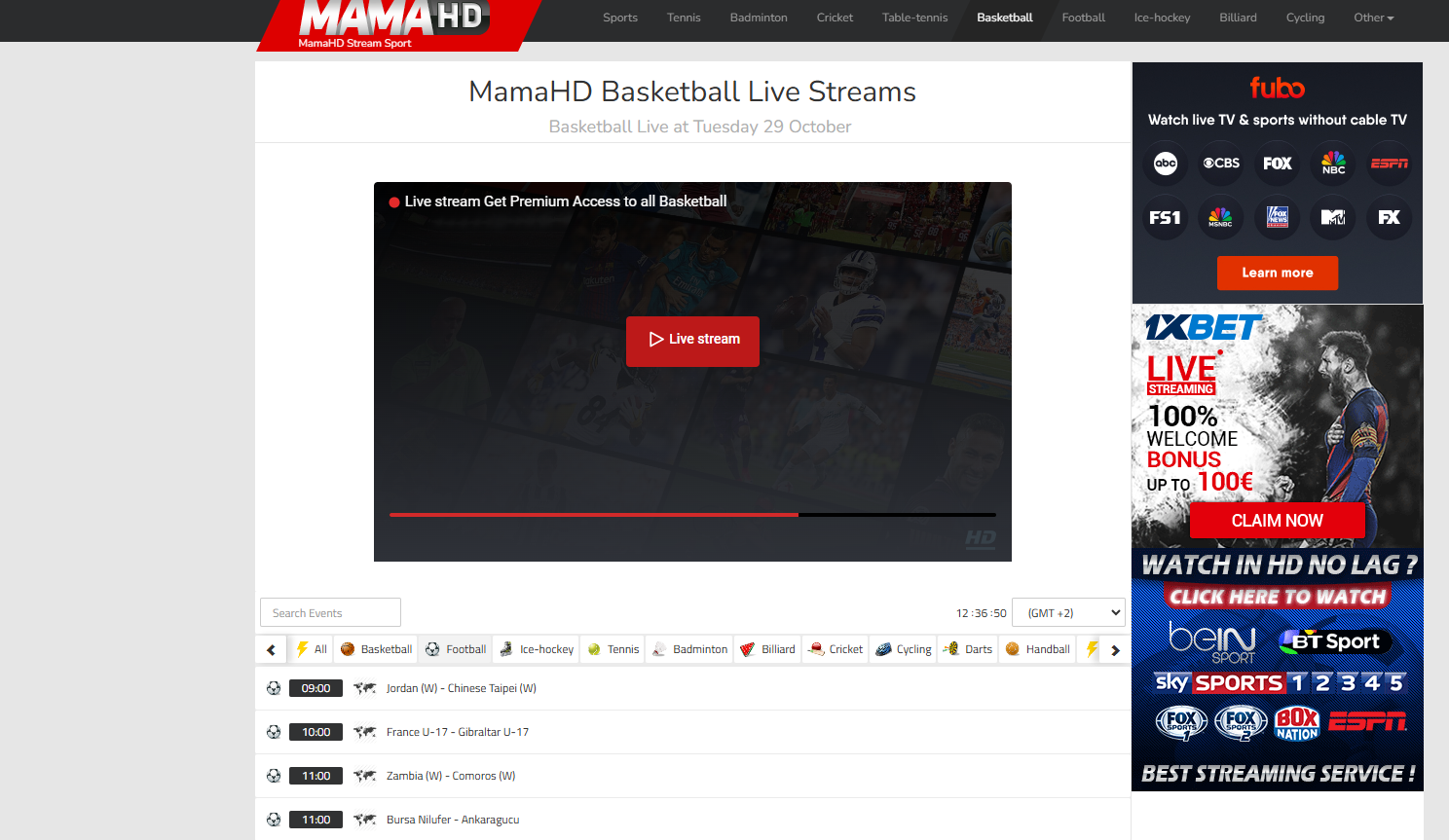Select the Basketball sport filter
The width and height of the screenshot is (1449, 840).
pos(376,649)
